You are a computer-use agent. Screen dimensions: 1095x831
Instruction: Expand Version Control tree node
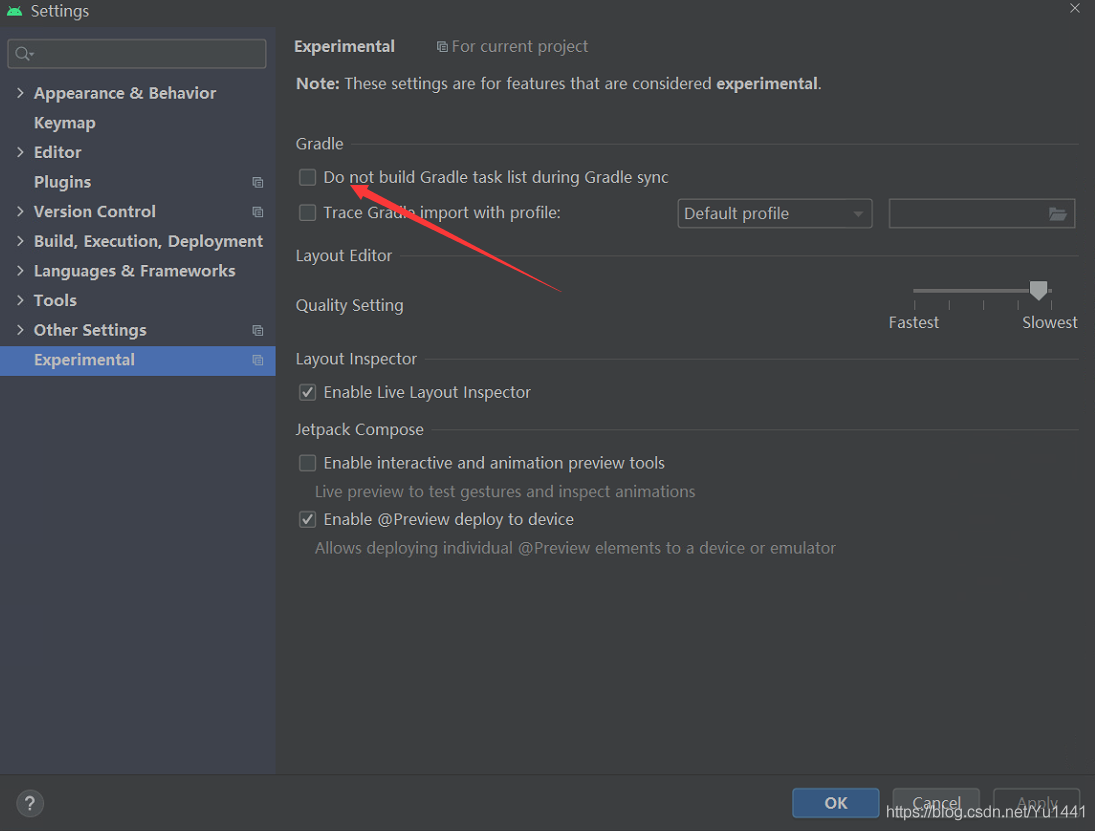[x=20, y=212]
